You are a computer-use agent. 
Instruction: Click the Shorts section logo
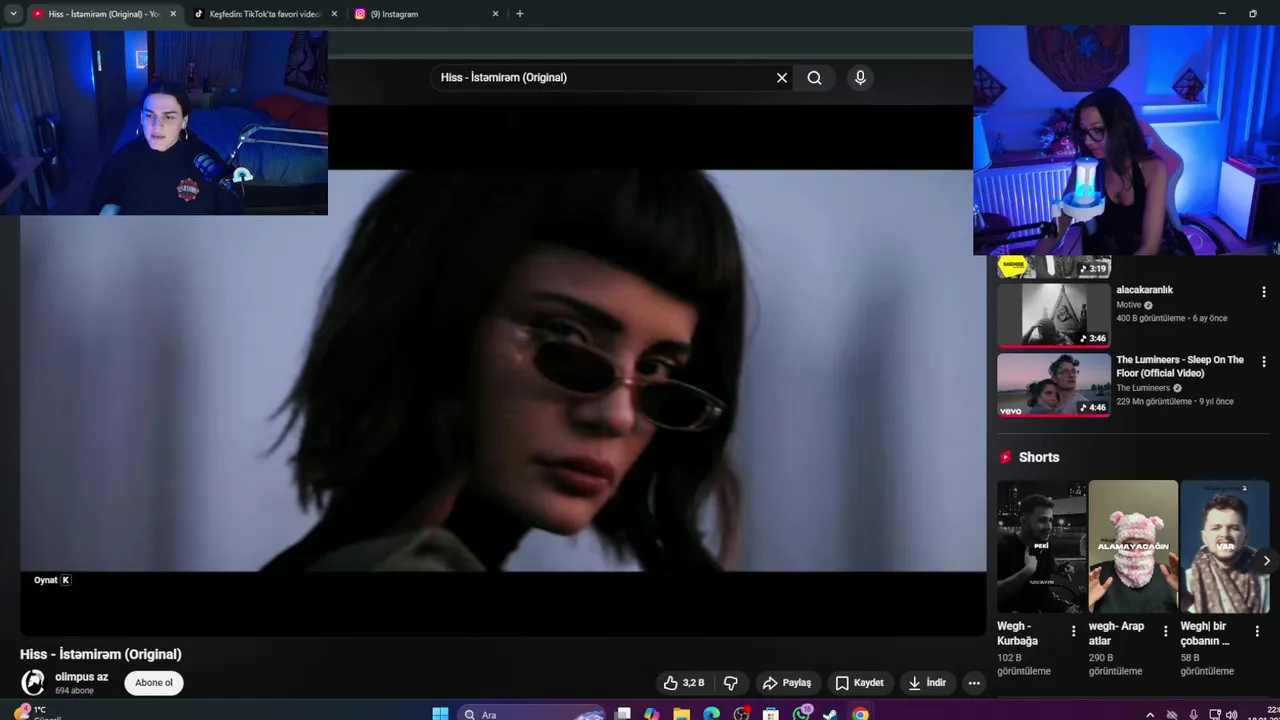1006,457
